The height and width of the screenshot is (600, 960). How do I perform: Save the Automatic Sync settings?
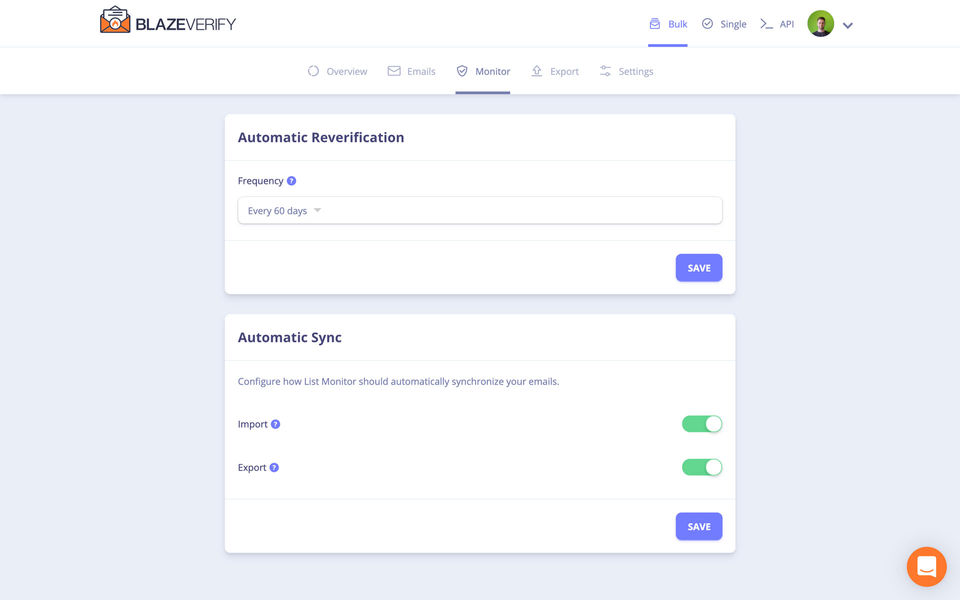pos(699,527)
